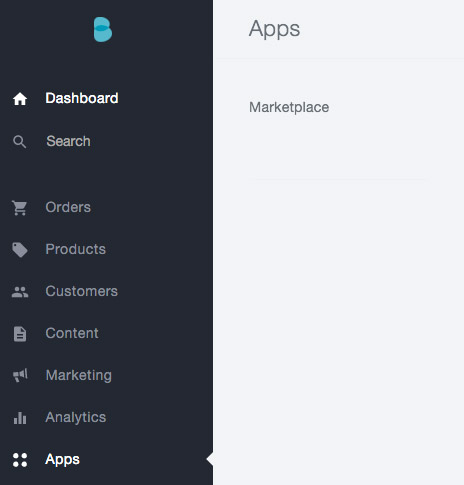The image size is (464, 485).
Task: Click the Customers people icon
Action: point(20,292)
